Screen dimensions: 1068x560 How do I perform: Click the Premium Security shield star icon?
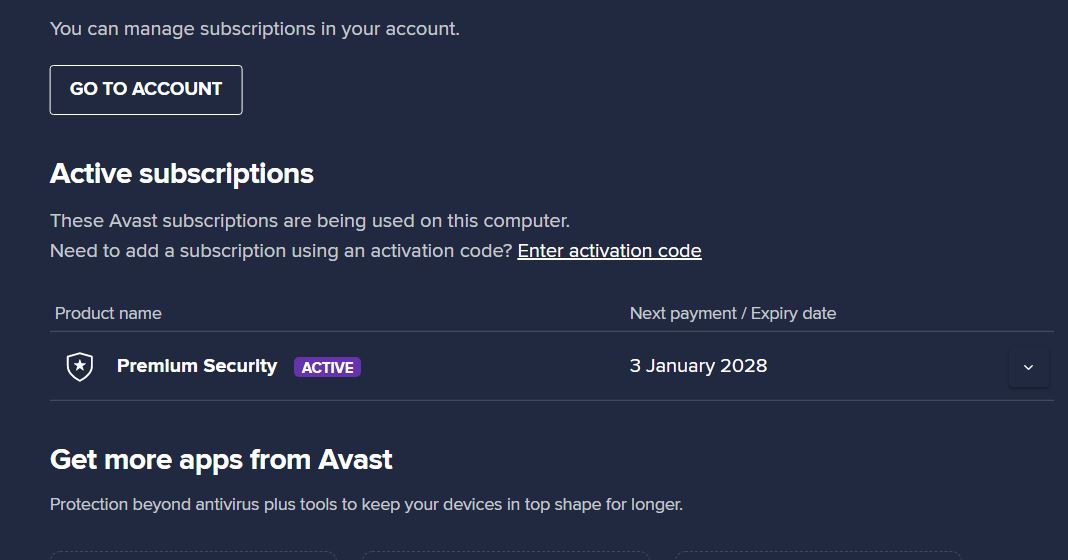[x=80, y=367]
